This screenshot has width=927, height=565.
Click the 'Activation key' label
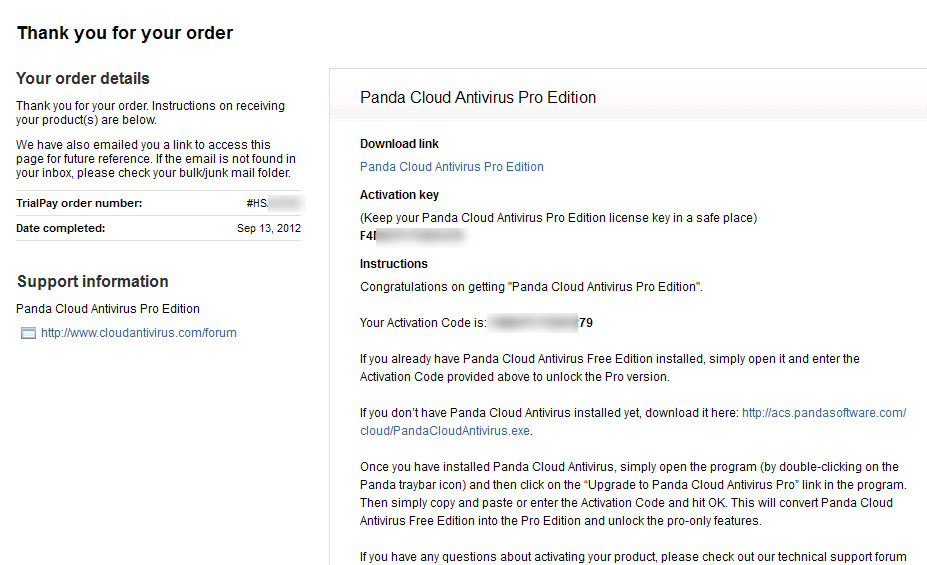coord(399,194)
